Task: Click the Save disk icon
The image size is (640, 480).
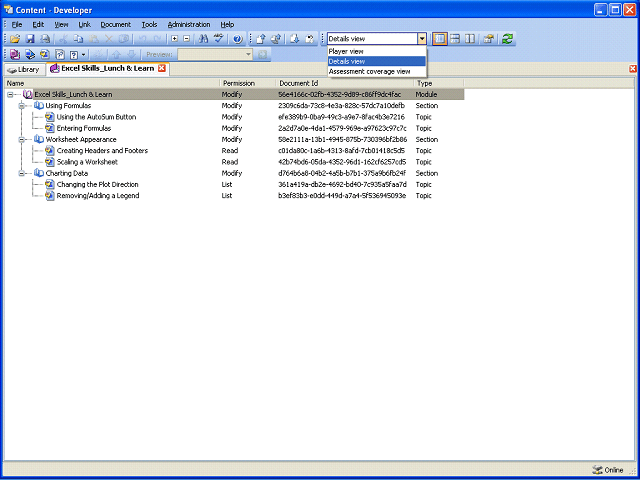Action: click(x=30, y=39)
